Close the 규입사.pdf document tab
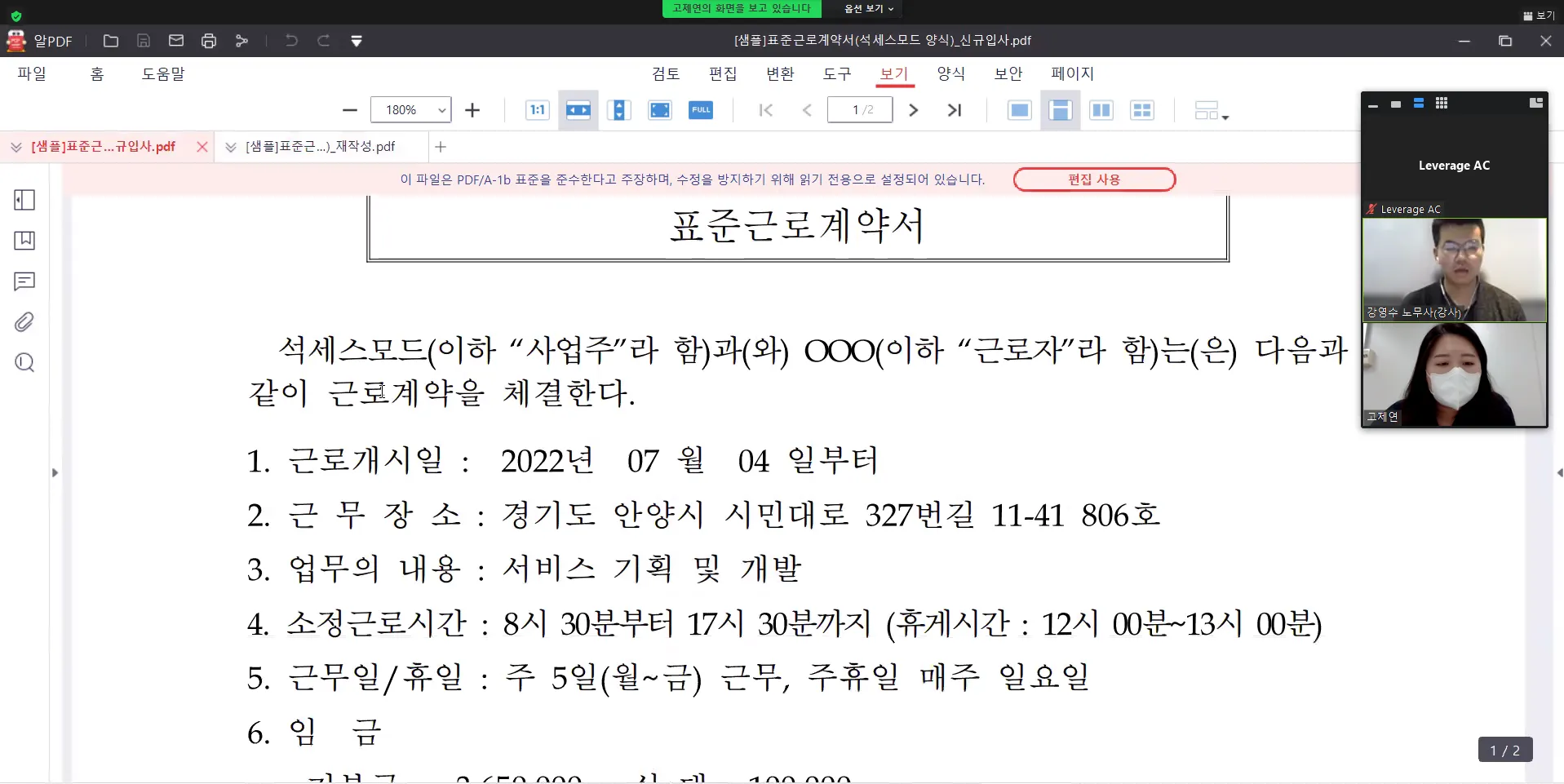The image size is (1564, 784). click(202, 147)
